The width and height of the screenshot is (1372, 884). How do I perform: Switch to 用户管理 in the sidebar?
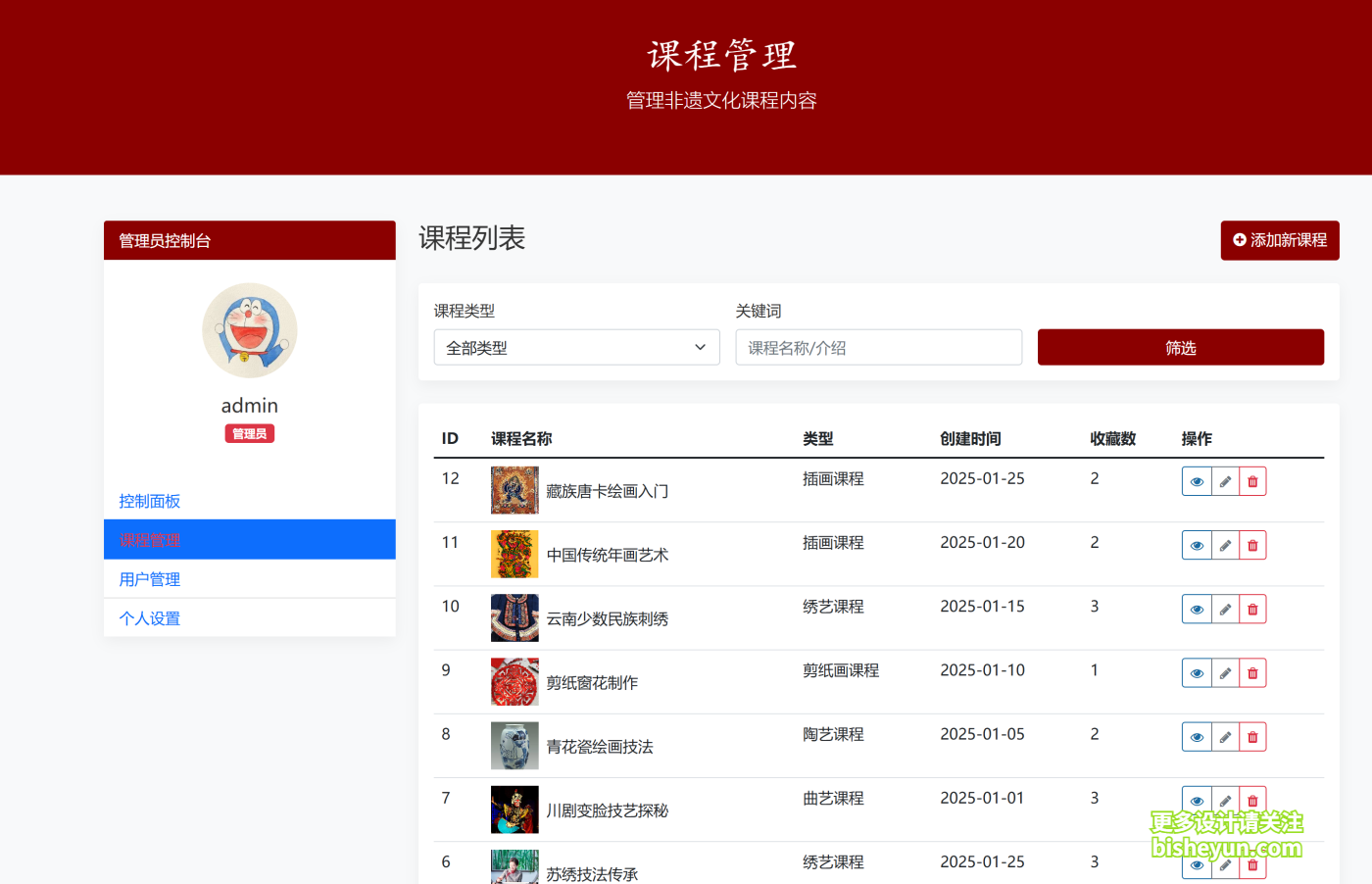click(149, 578)
